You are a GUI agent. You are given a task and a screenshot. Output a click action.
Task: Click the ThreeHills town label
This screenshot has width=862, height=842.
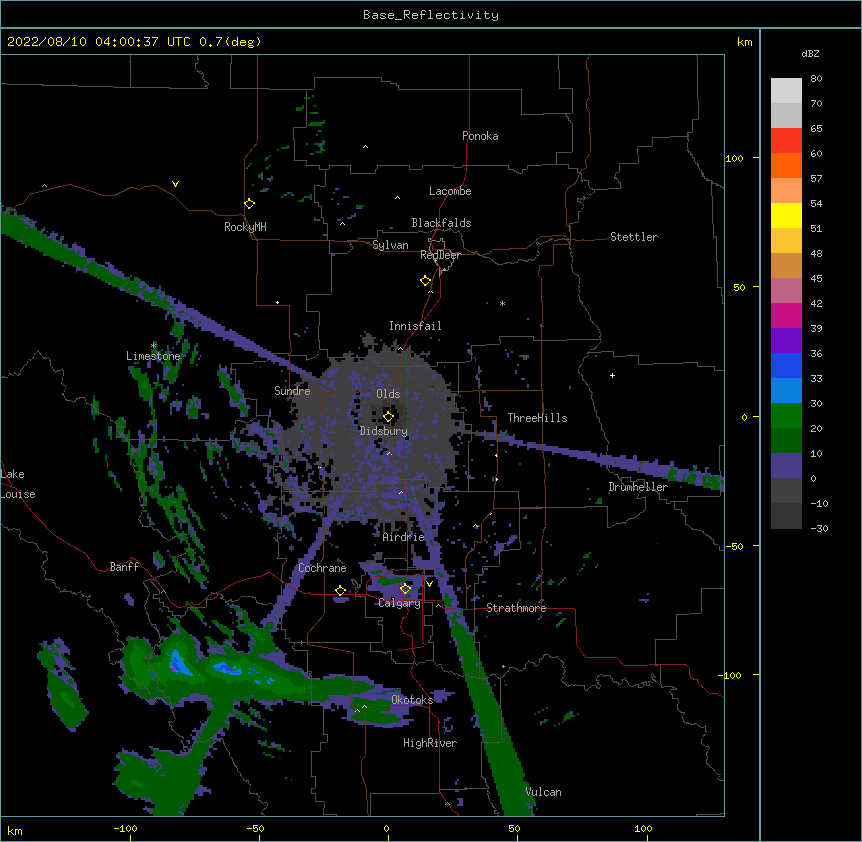(x=537, y=418)
